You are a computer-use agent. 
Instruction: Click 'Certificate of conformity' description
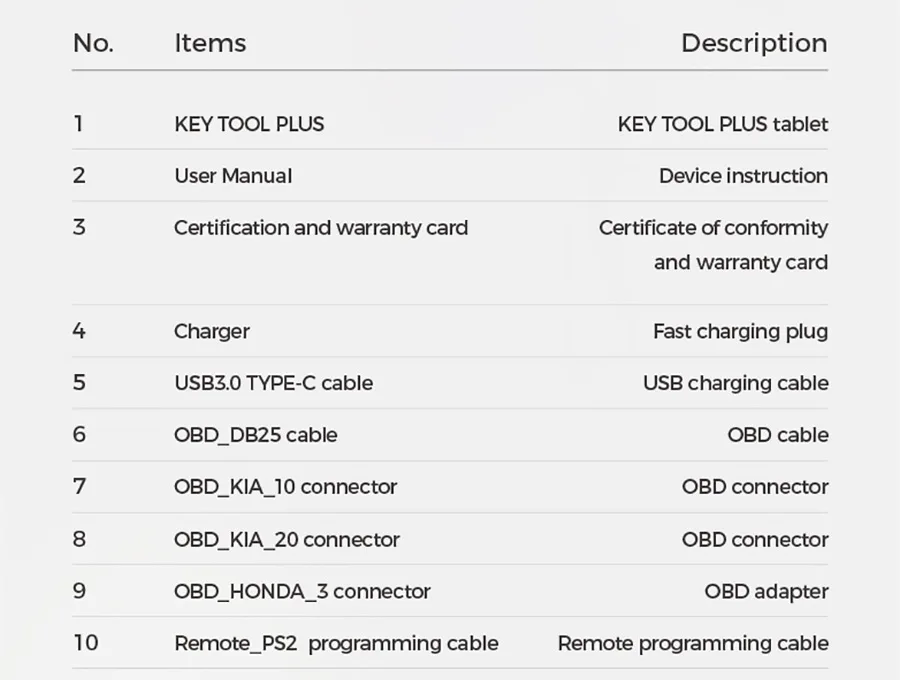click(x=713, y=228)
